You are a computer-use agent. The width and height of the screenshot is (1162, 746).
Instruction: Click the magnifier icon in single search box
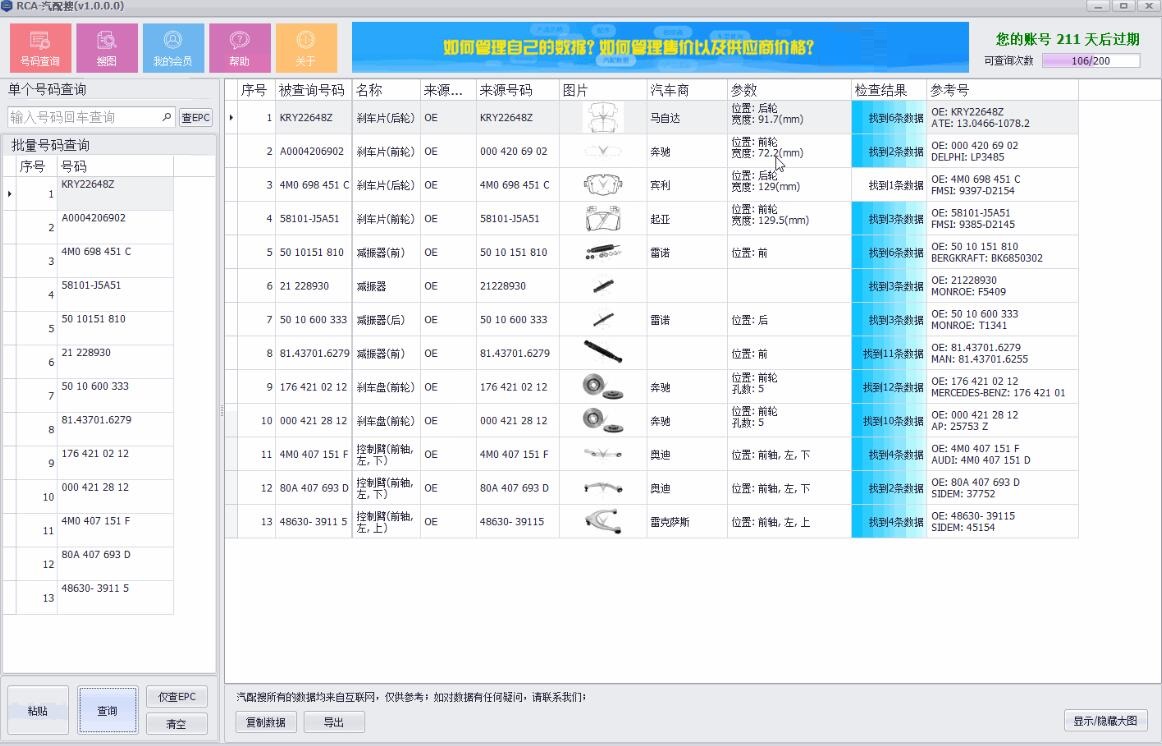pos(166,117)
